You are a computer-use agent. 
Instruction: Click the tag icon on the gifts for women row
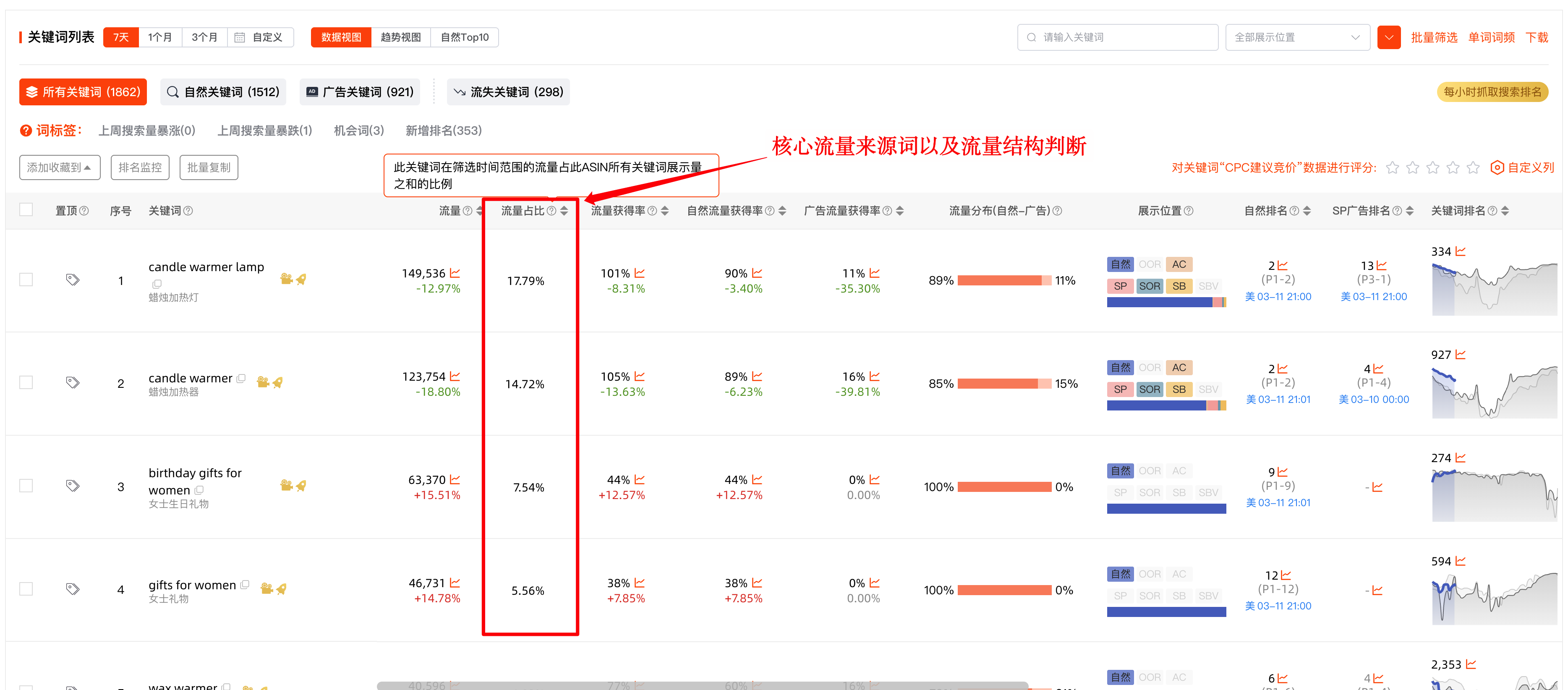tap(73, 588)
